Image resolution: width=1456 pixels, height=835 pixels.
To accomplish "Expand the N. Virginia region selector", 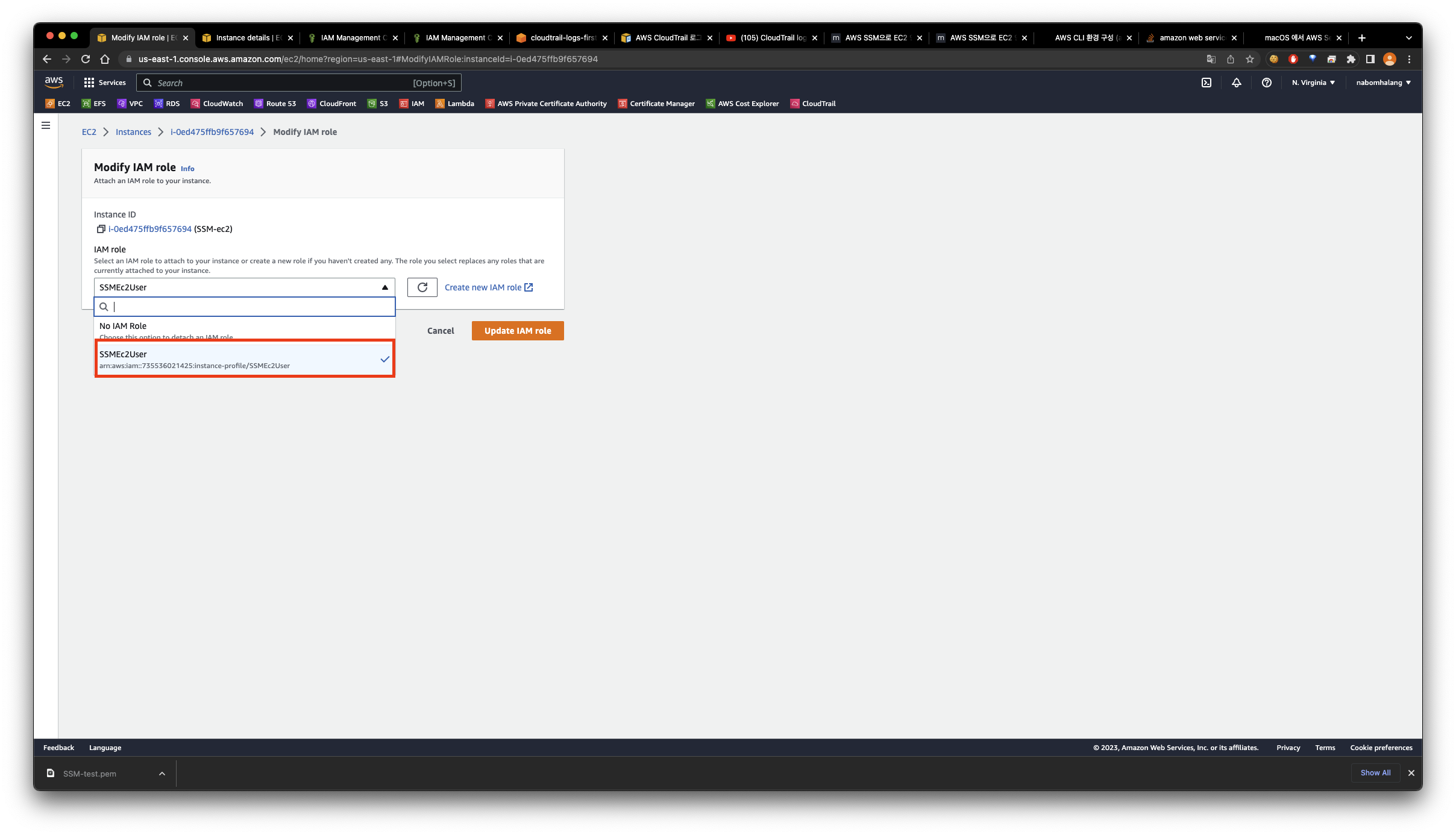I will coord(1313,83).
